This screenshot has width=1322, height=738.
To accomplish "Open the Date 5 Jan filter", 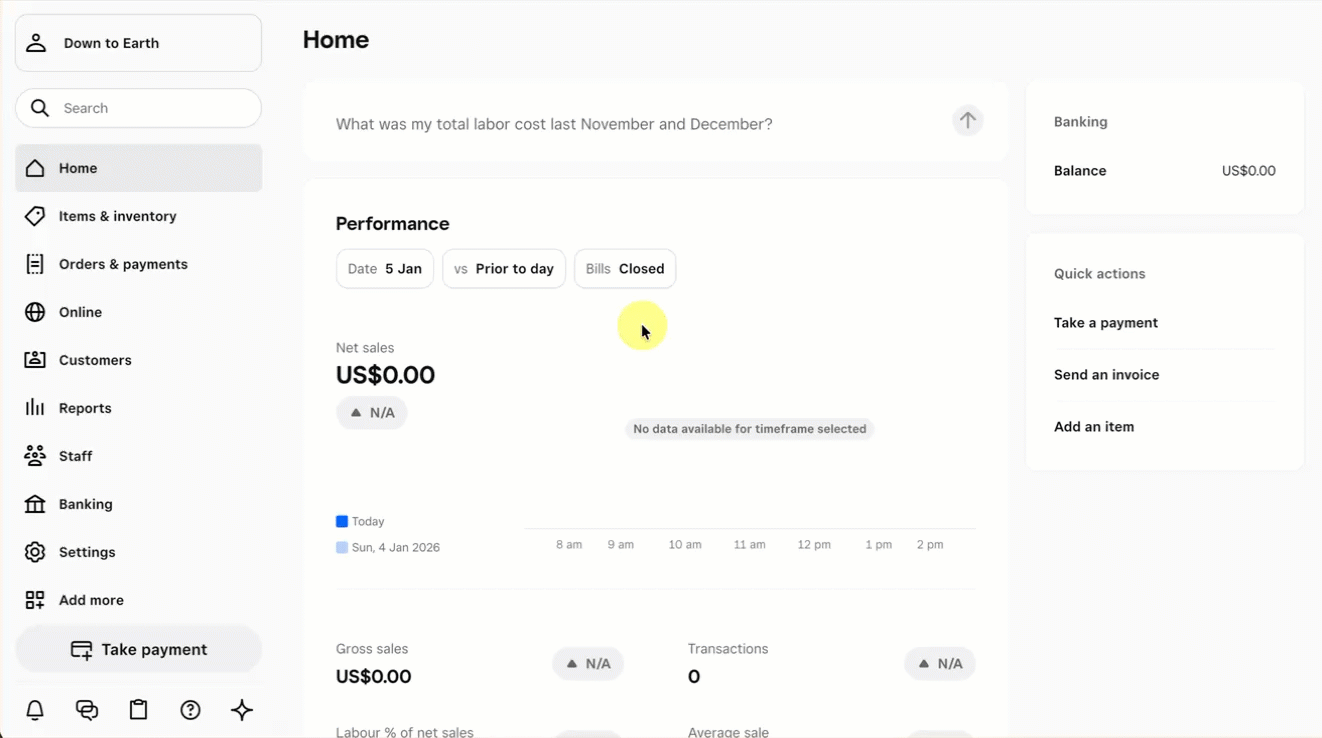I will 384,269.
